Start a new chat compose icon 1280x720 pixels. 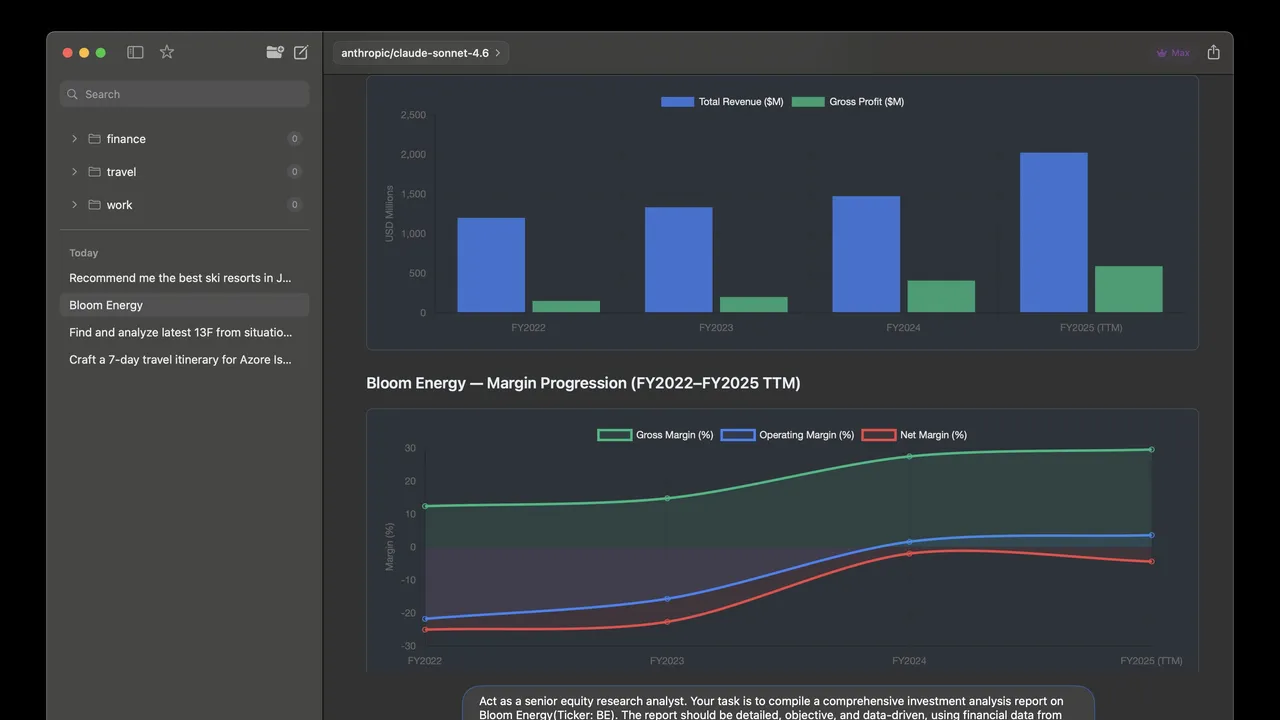tap(301, 52)
